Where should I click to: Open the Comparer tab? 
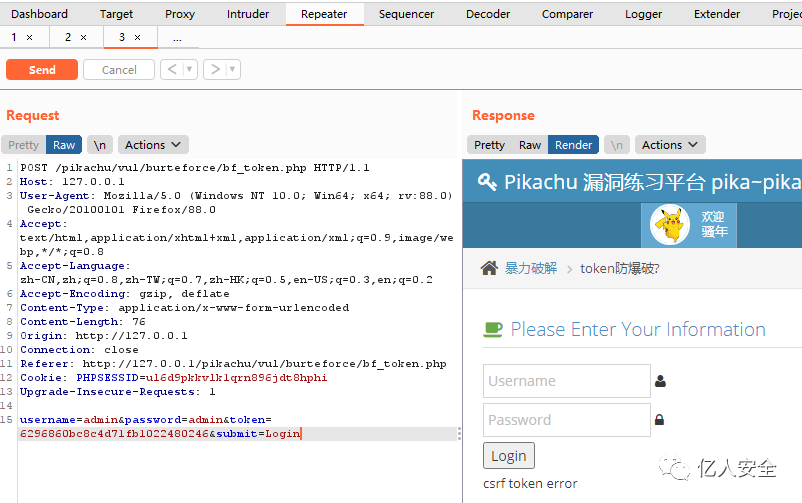tap(567, 14)
